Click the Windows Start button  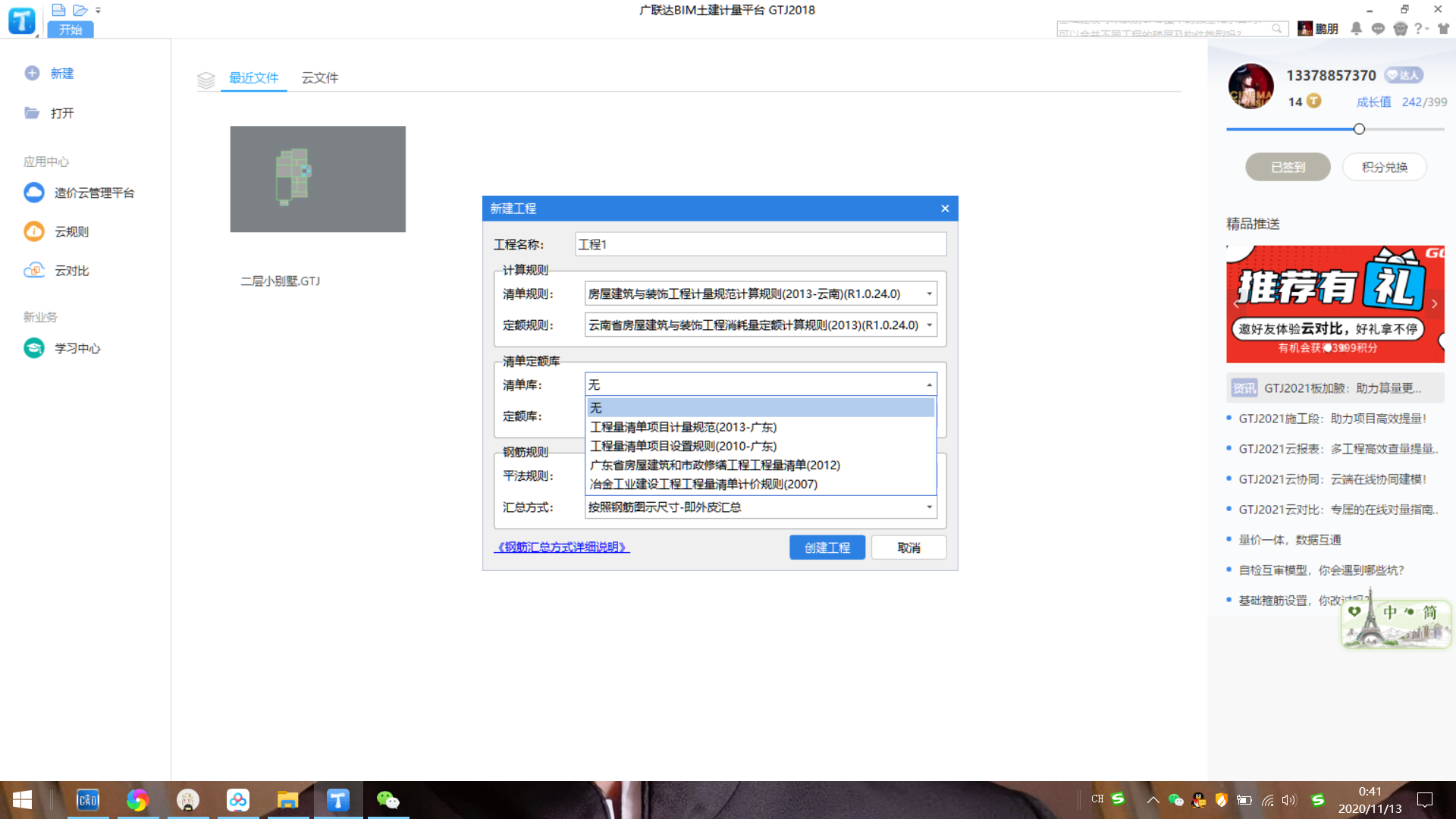point(22,800)
